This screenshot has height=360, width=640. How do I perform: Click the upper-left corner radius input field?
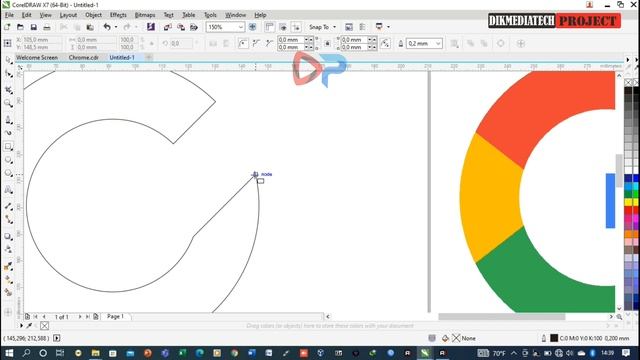291,40
